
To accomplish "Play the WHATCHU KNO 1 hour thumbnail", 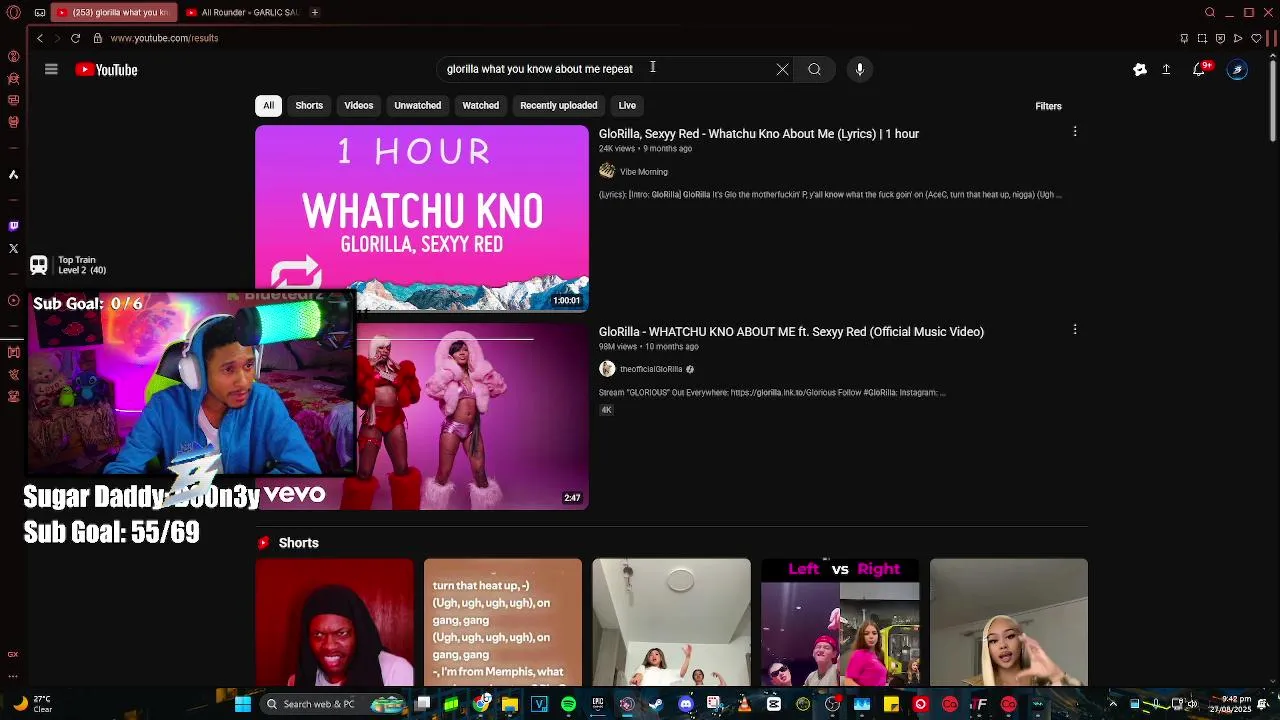I will (x=422, y=218).
